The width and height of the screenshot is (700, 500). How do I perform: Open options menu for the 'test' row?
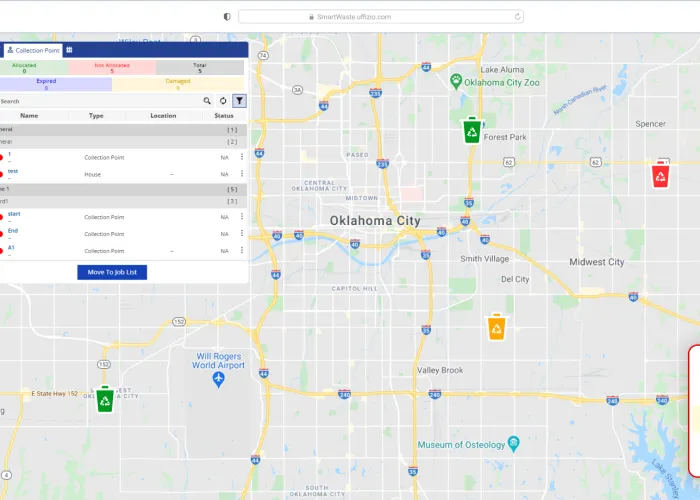point(241,173)
